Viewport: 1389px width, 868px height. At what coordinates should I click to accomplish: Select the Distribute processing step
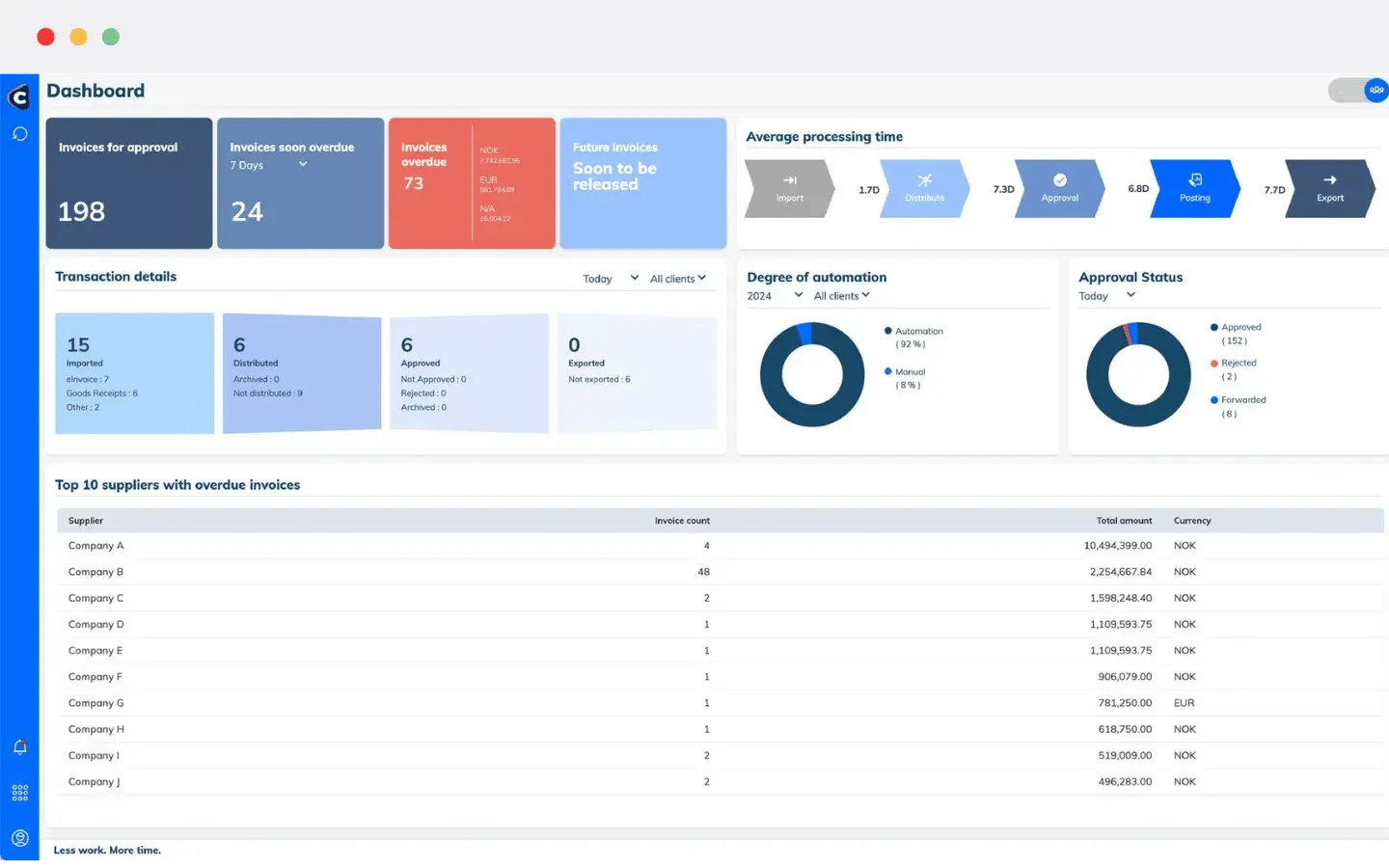coord(925,188)
